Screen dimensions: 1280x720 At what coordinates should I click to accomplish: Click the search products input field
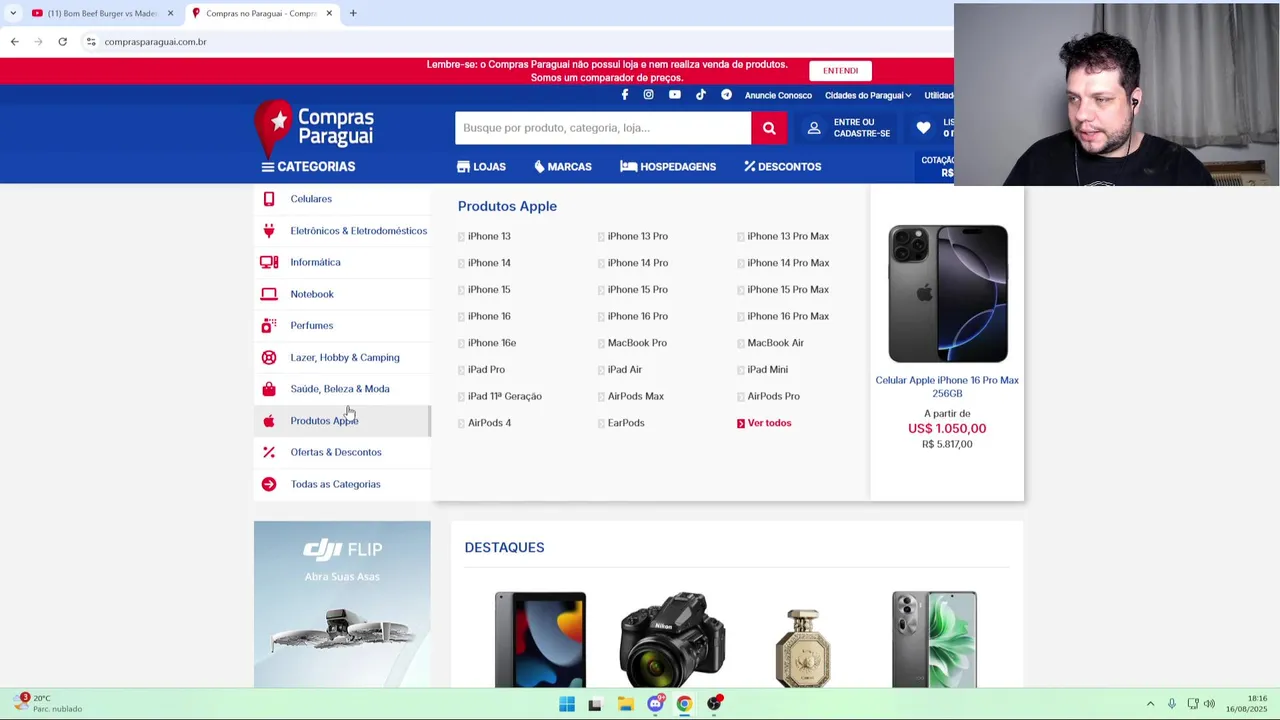tap(603, 128)
